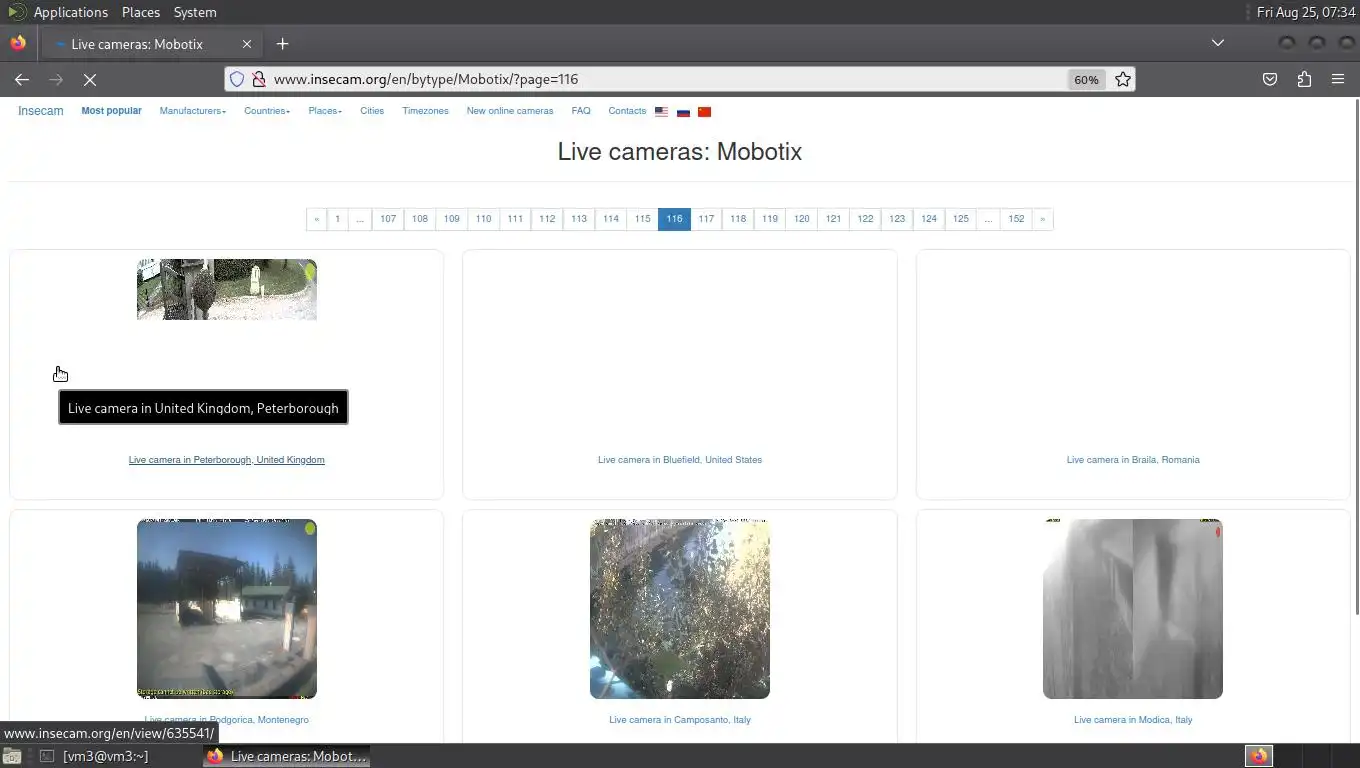
Task: Select Most popular in navigation
Action: [x=111, y=111]
